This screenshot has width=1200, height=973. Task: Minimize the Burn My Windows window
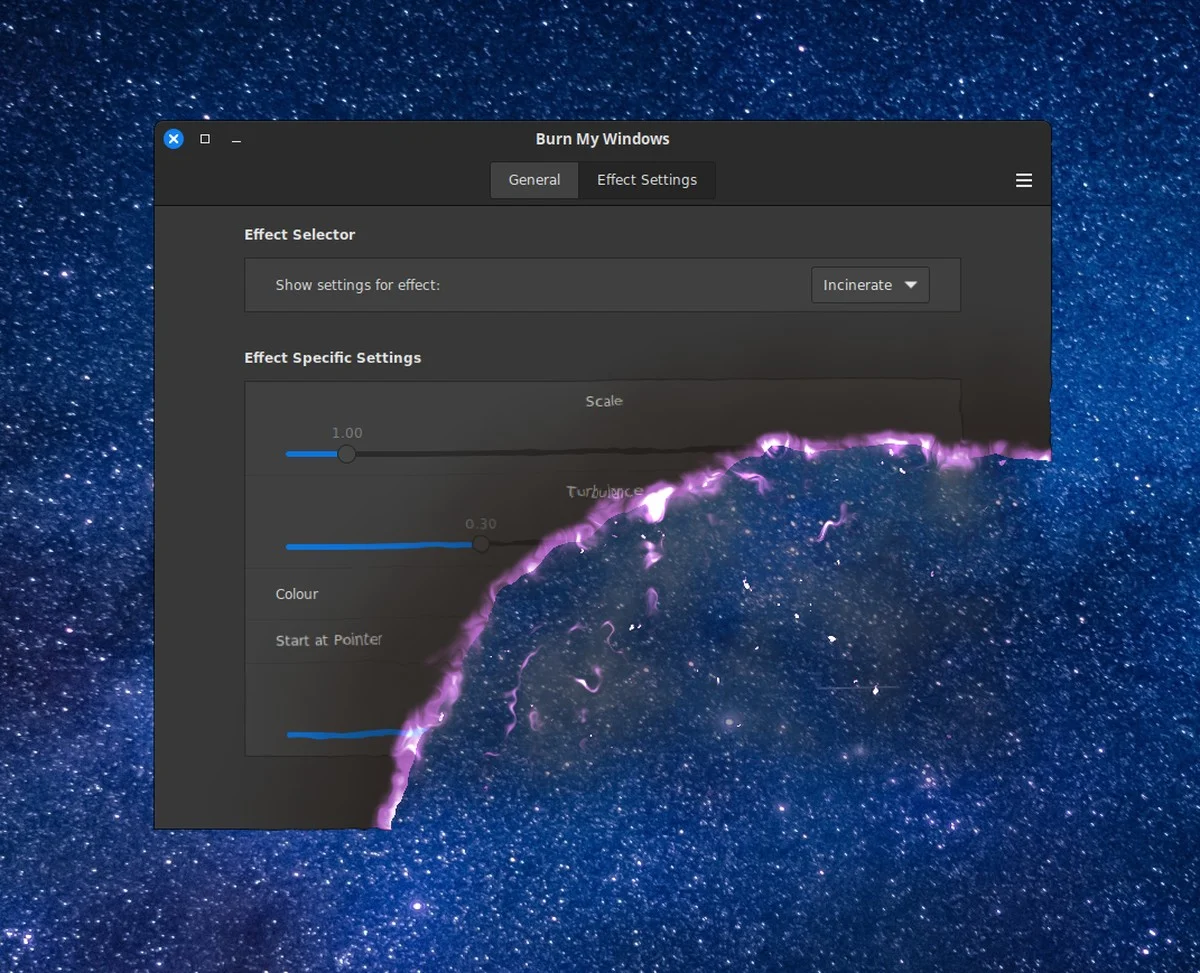236,140
